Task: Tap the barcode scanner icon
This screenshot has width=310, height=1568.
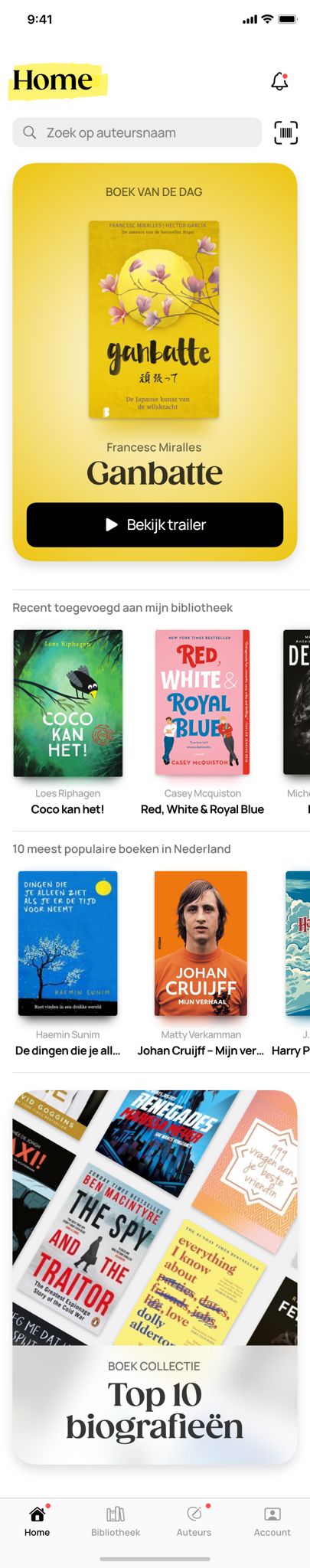Action: [x=286, y=132]
